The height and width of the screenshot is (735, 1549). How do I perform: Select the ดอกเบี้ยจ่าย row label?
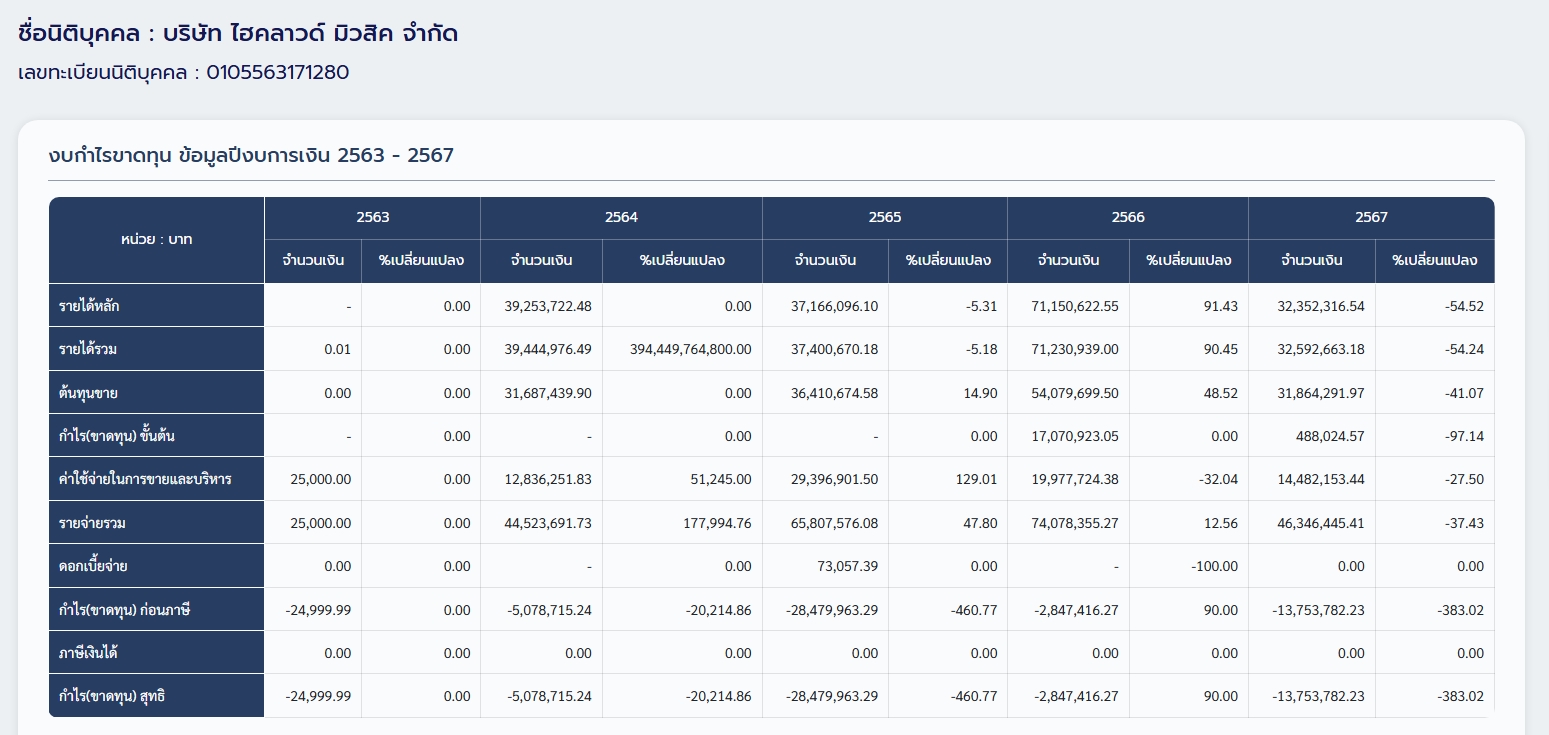pyautogui.click(x=93, y=566)
